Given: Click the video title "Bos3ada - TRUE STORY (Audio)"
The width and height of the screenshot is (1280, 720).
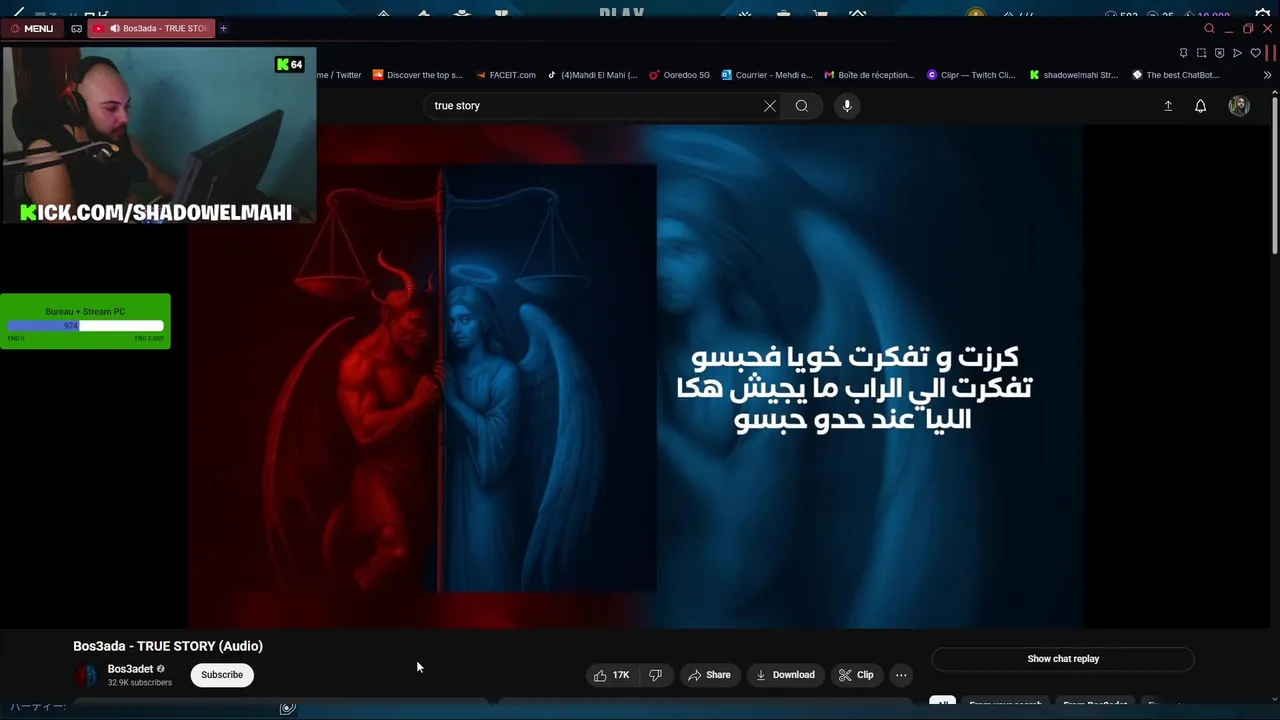Looking at the screenshot, I should 168,646.
